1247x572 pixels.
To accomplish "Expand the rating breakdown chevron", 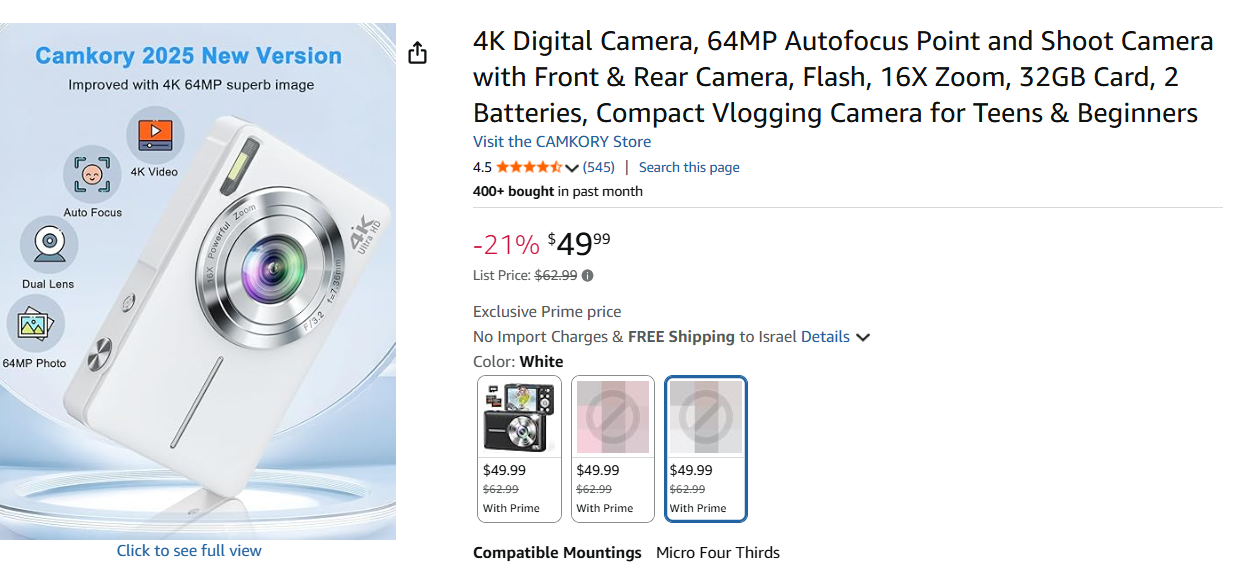I will pyautogui.click(x=572, y=168).
